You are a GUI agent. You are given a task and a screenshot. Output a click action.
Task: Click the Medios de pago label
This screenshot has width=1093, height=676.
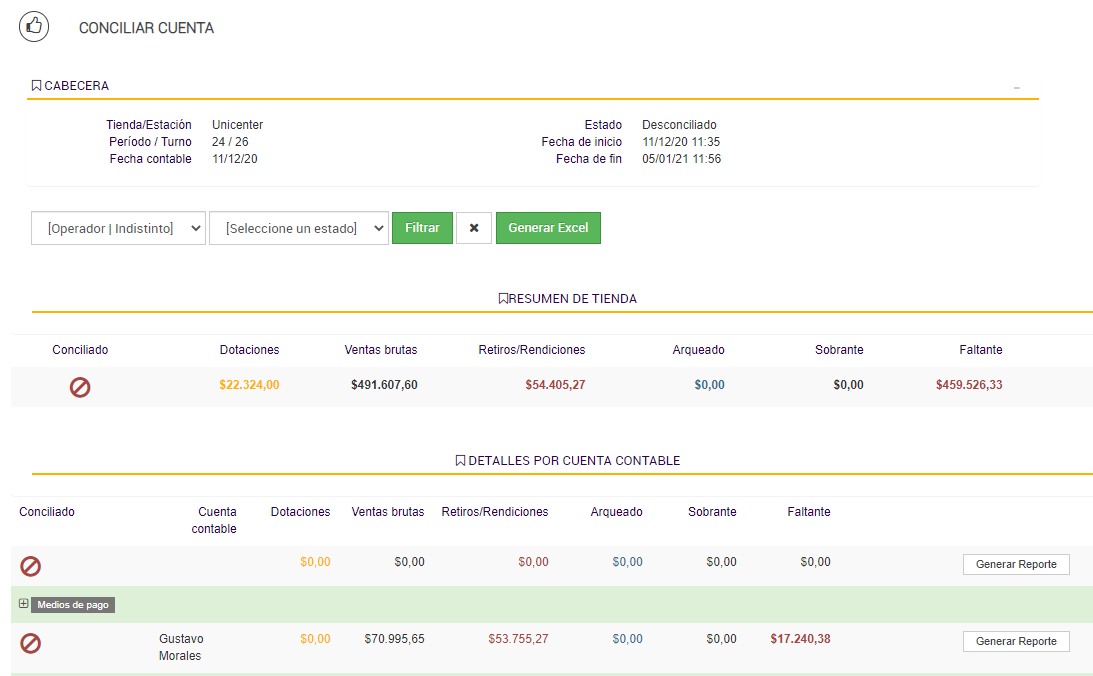(73, 605)
